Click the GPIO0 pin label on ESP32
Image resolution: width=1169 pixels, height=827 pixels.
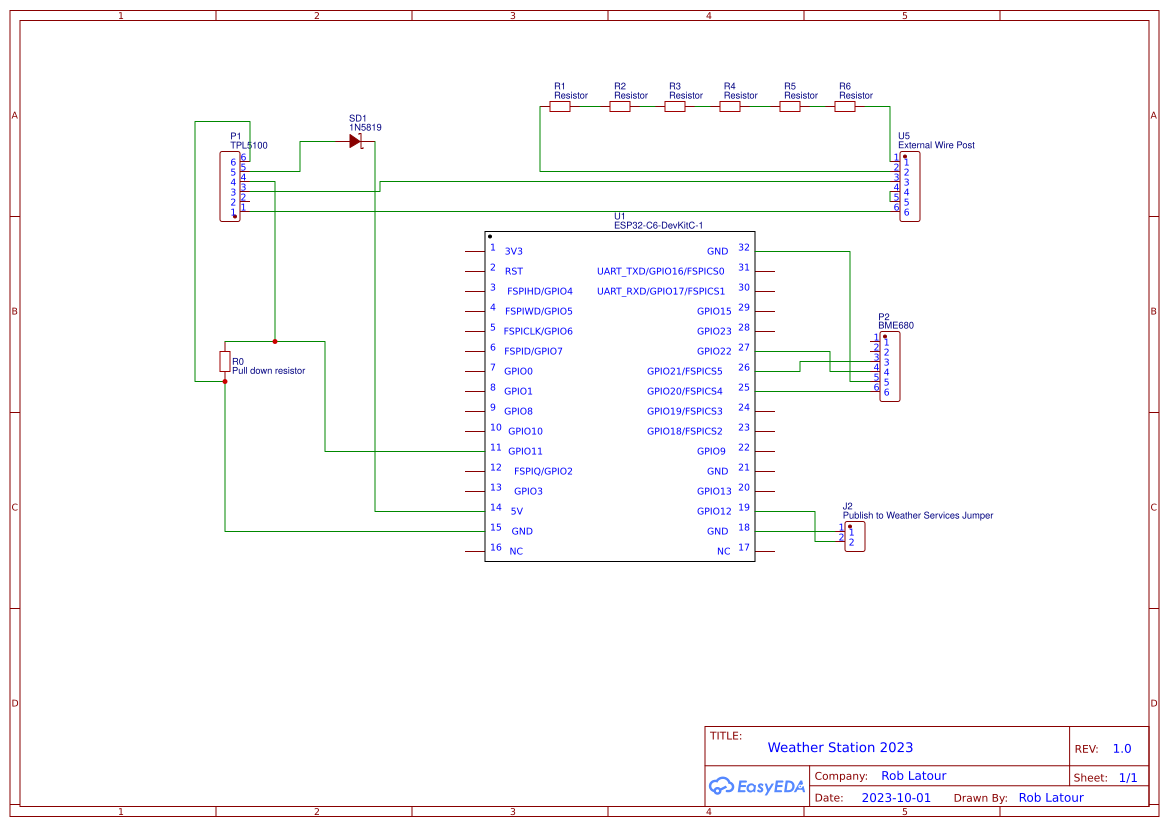[x=518, y=371]
